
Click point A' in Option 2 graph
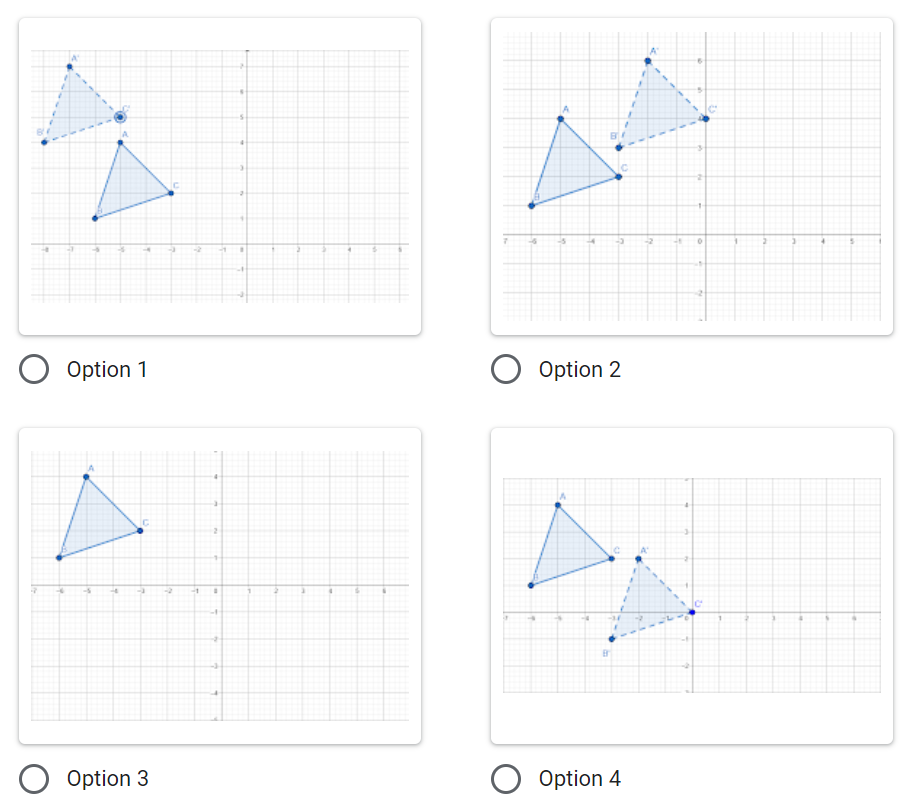point(648,61)
